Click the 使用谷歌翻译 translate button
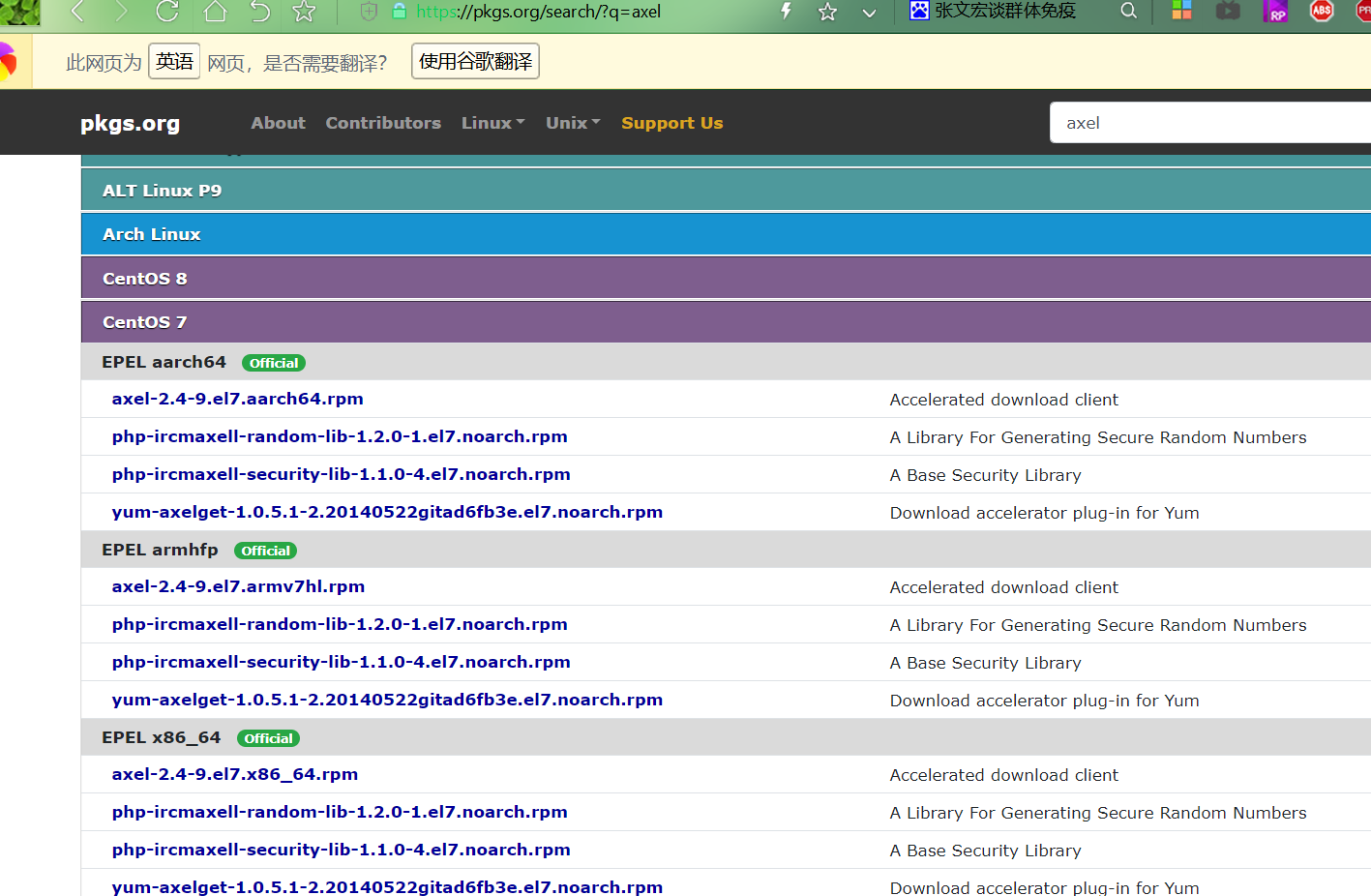The width and height of the screenshot is (1371, 896). (x=475, y=61)
